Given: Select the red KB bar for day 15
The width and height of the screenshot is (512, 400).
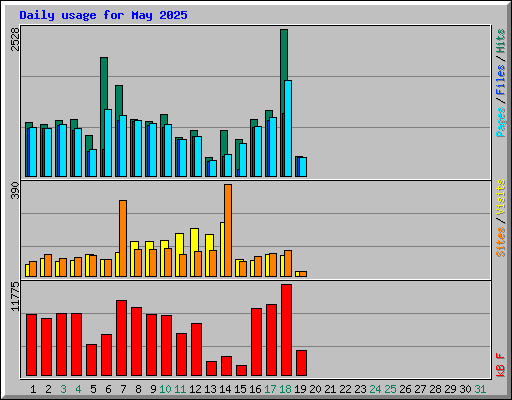Looking at the screenshot, I should tap(241, 371).
